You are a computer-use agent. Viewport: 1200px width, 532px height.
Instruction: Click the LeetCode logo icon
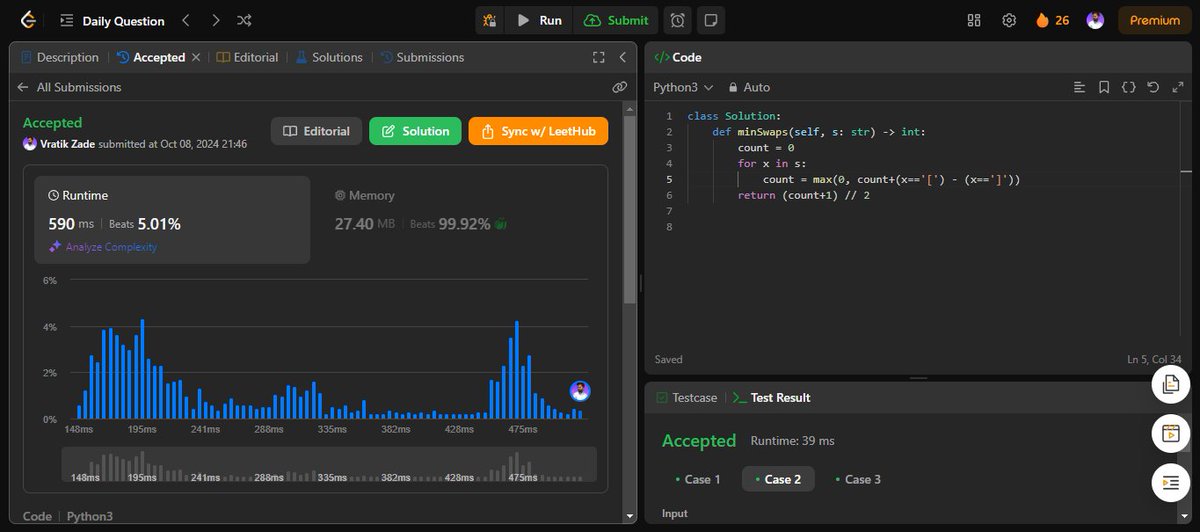28,20
